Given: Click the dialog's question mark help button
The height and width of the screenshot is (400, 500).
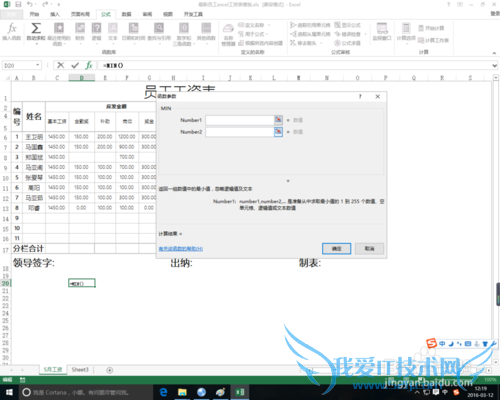Looking at the screenshot, I should tap(360, 96).
